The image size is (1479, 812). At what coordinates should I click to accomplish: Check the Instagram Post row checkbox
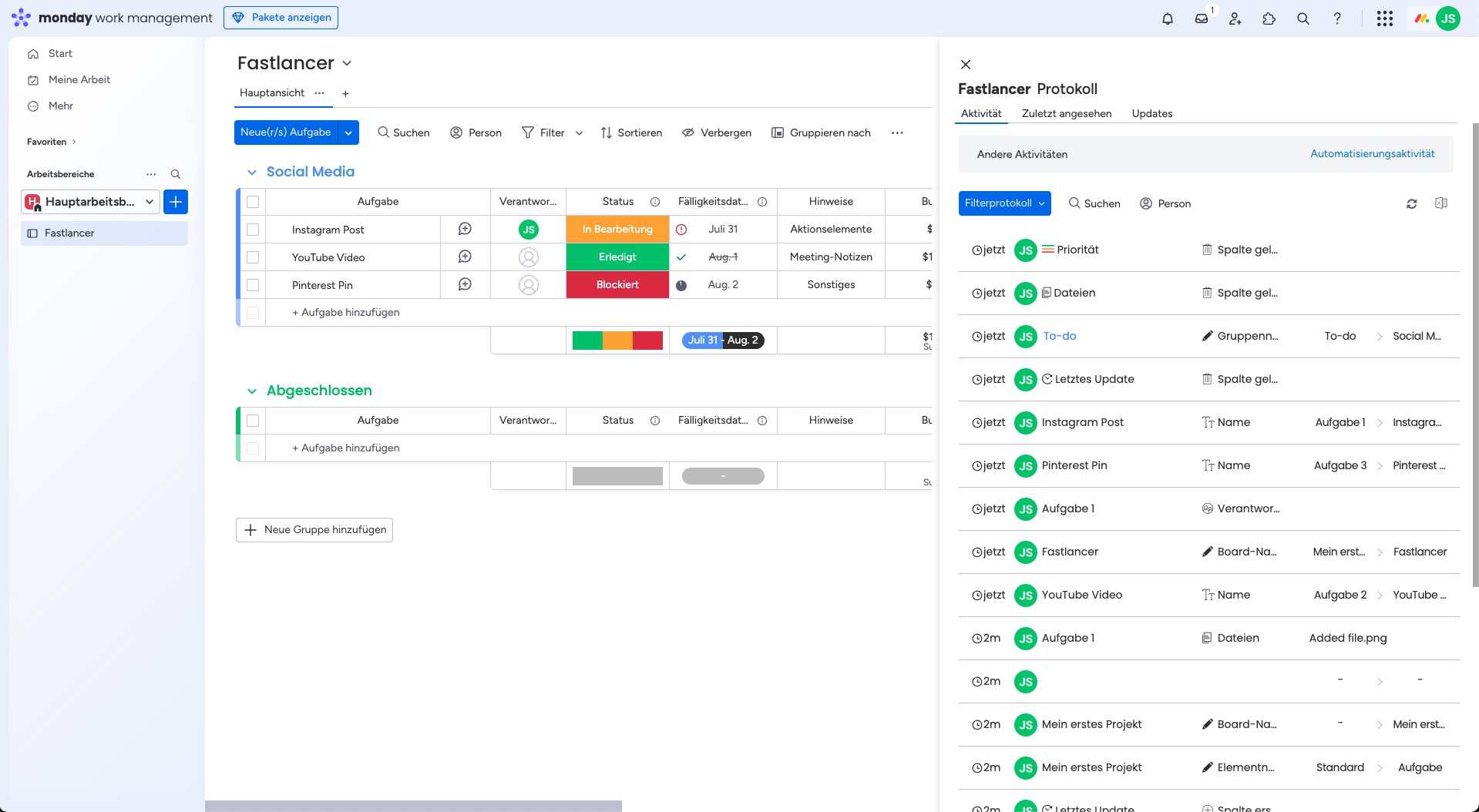[253, 230]
